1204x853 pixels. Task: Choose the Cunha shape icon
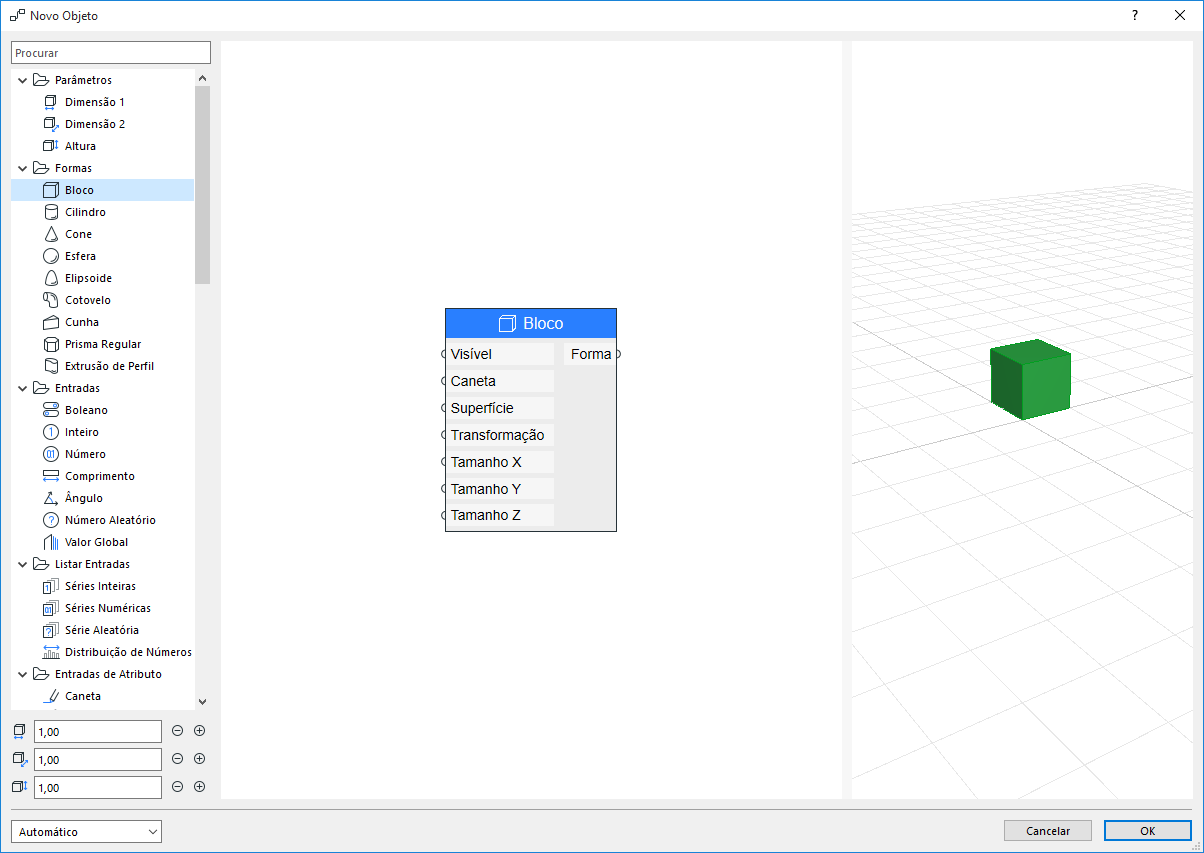[x=52, y=322]
